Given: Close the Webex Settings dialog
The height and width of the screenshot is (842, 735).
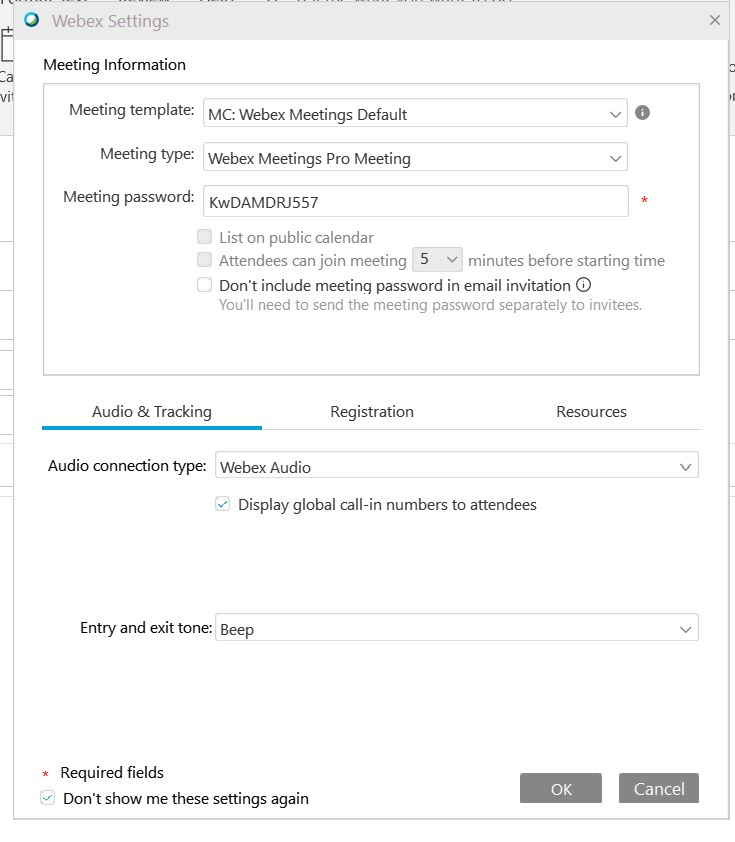Looking at the screenshot, I should (715, 20).
